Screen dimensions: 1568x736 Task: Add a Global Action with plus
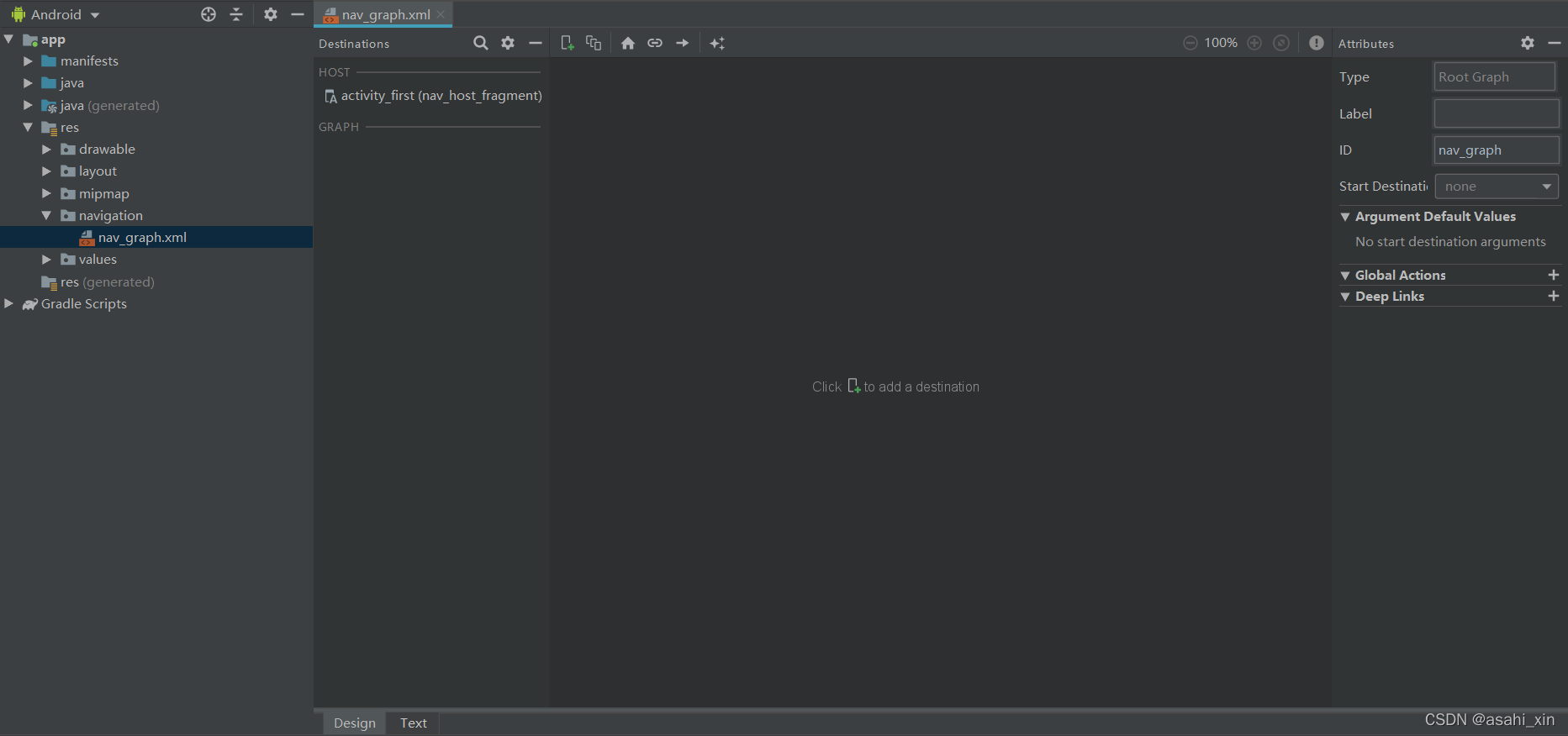click(x=1554, y=275)
